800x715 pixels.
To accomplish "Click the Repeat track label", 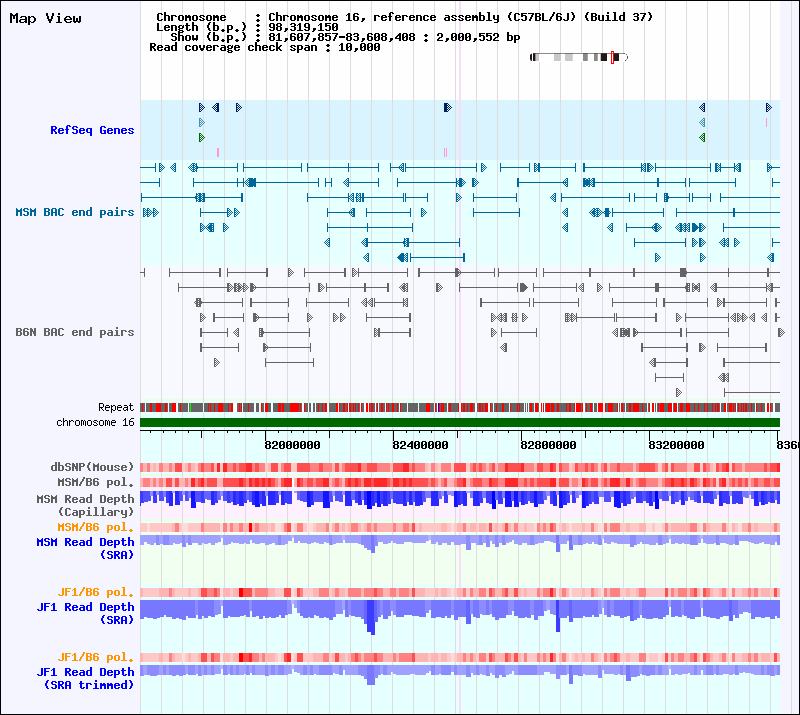I will pos(116,407).
